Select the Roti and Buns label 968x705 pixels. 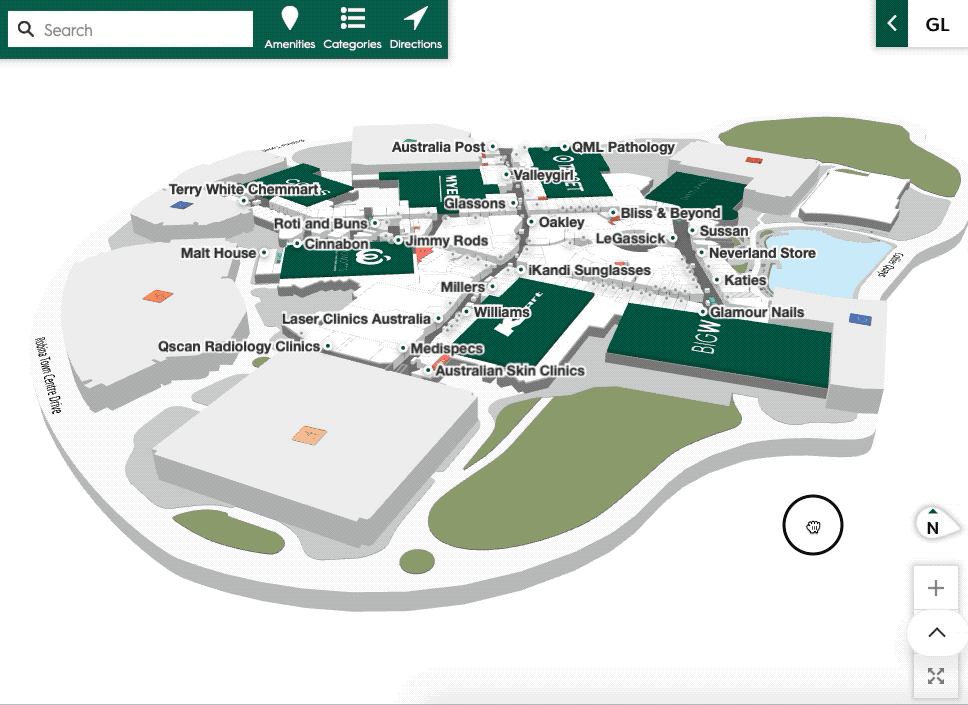[320, 223]
